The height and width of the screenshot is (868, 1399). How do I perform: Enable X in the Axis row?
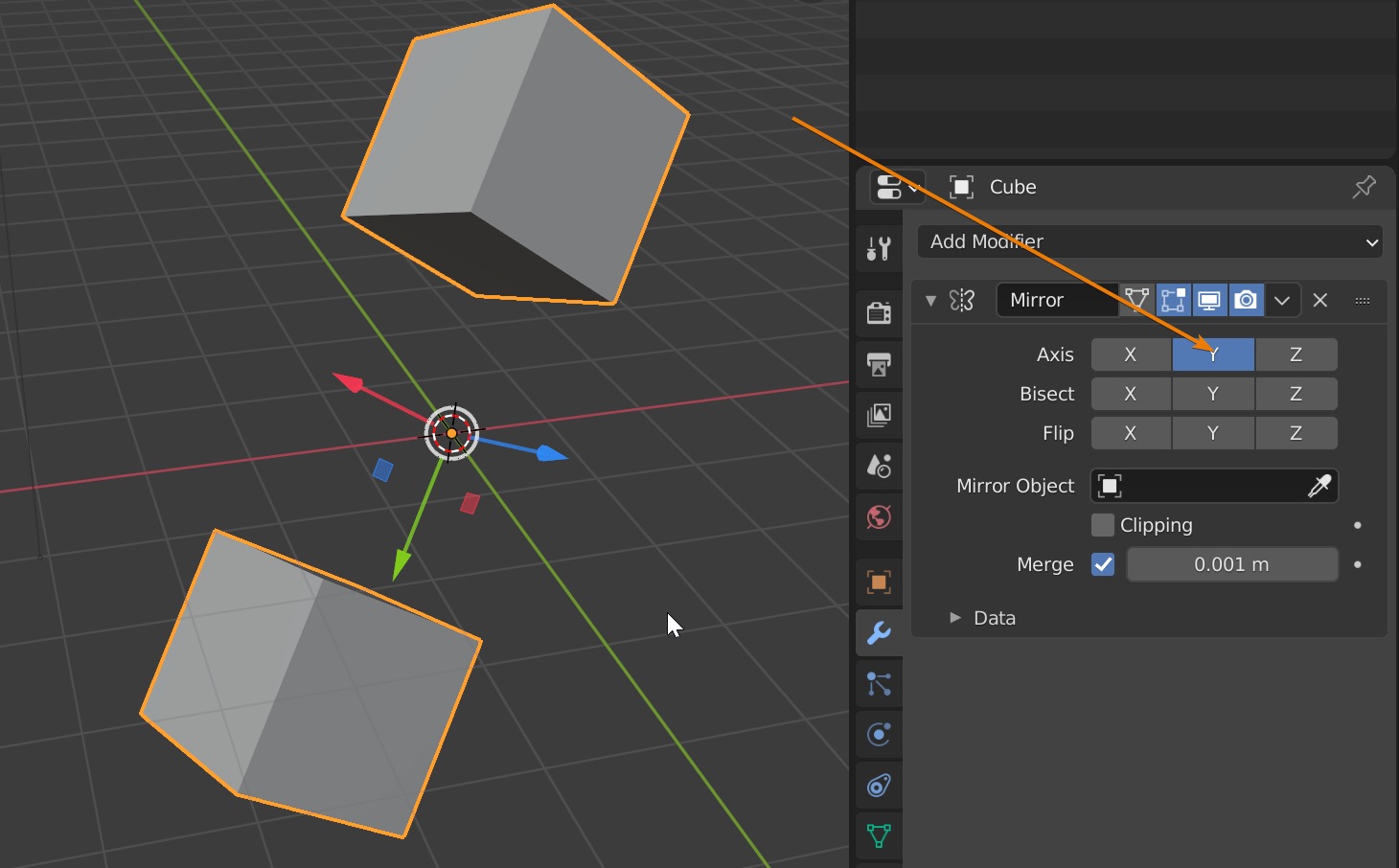point(1131,354)
